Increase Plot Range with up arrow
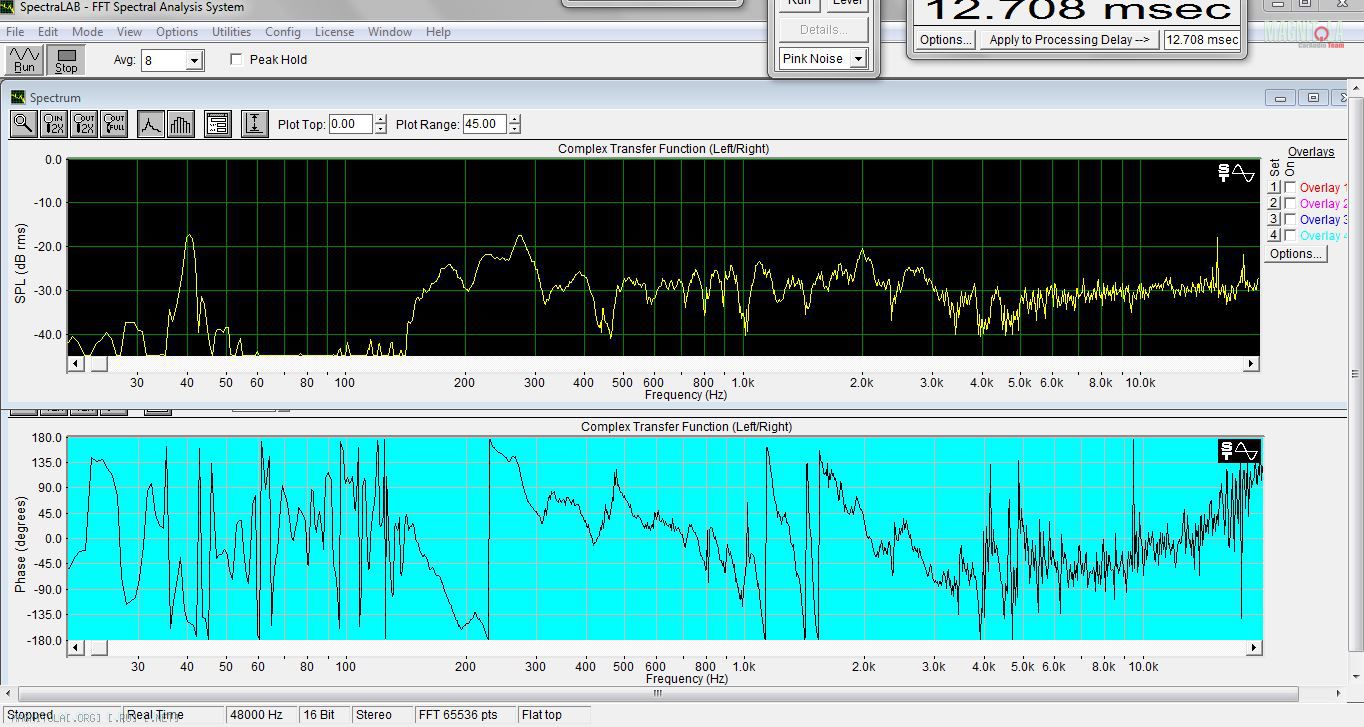This screenshot has width=1364, height=727. point(514,120)
